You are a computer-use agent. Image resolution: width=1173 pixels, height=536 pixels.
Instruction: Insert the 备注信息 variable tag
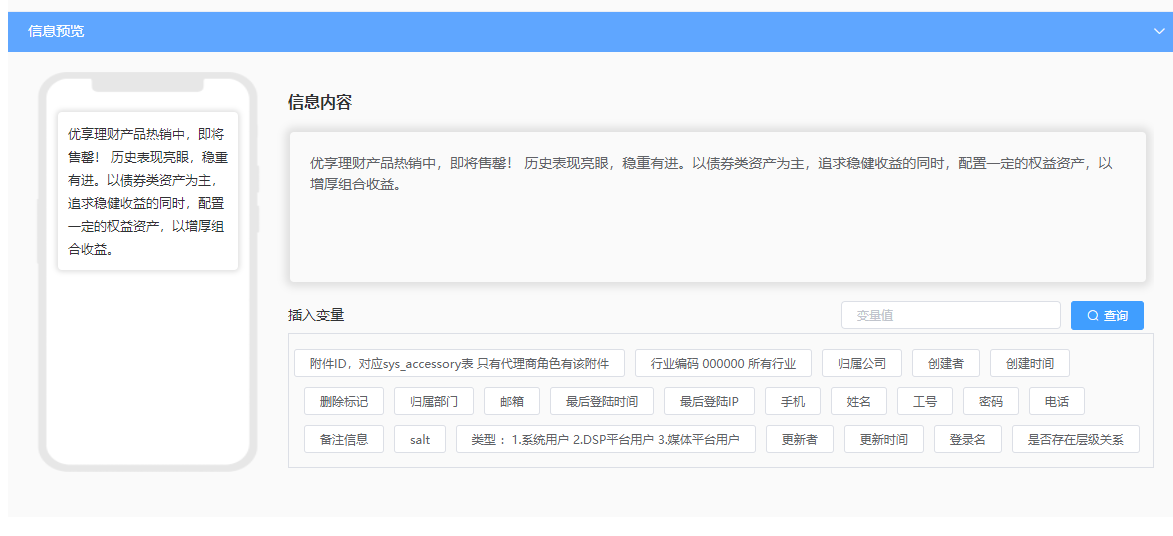tap(344, 439)
